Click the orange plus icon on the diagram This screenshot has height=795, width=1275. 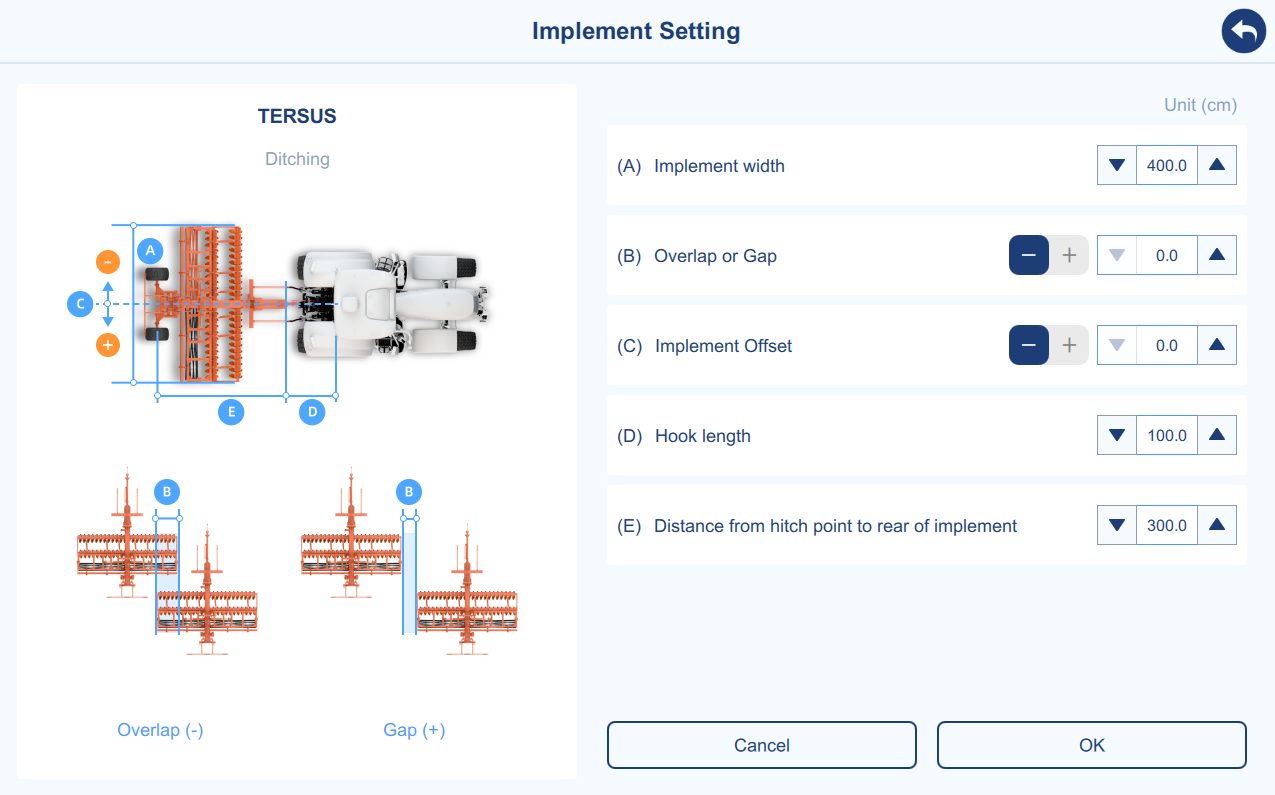(108, 345)
